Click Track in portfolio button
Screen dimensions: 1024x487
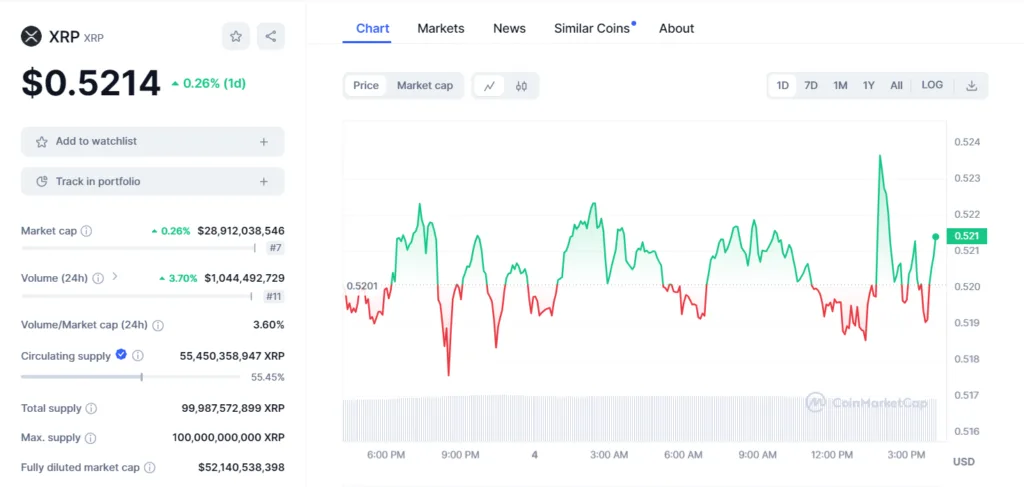pyautogui.click(x=153, y=181)
